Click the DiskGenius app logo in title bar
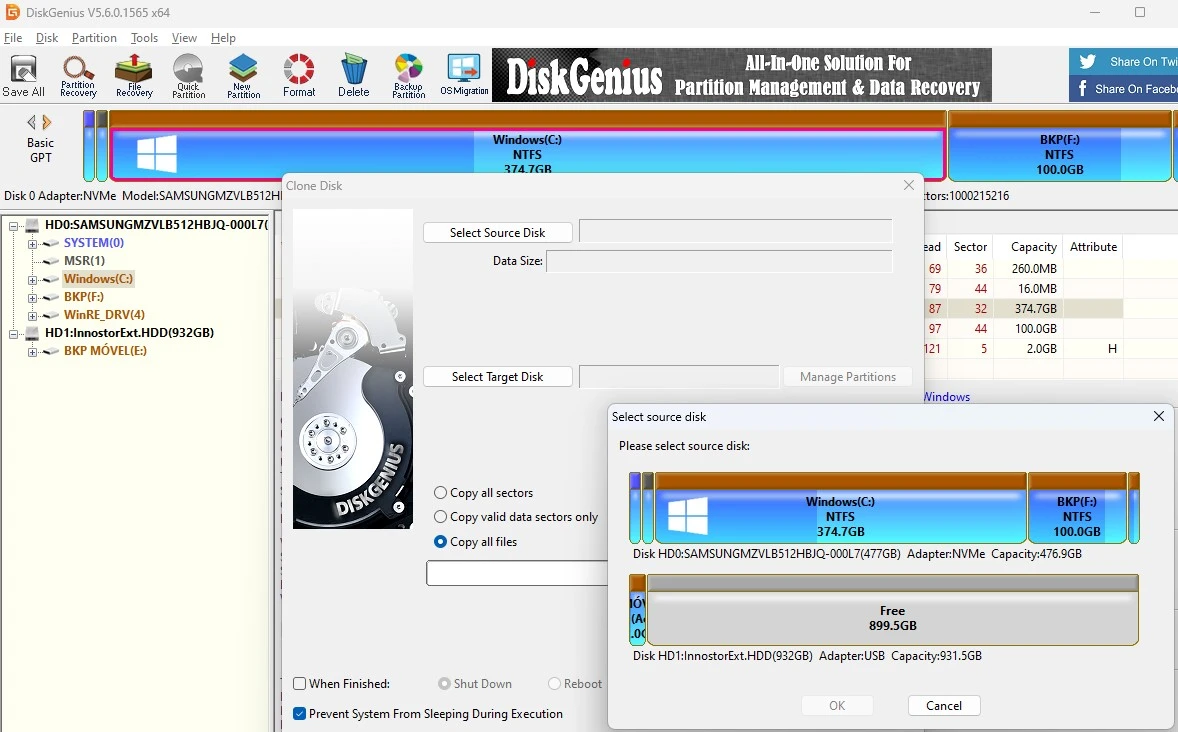 12,12
